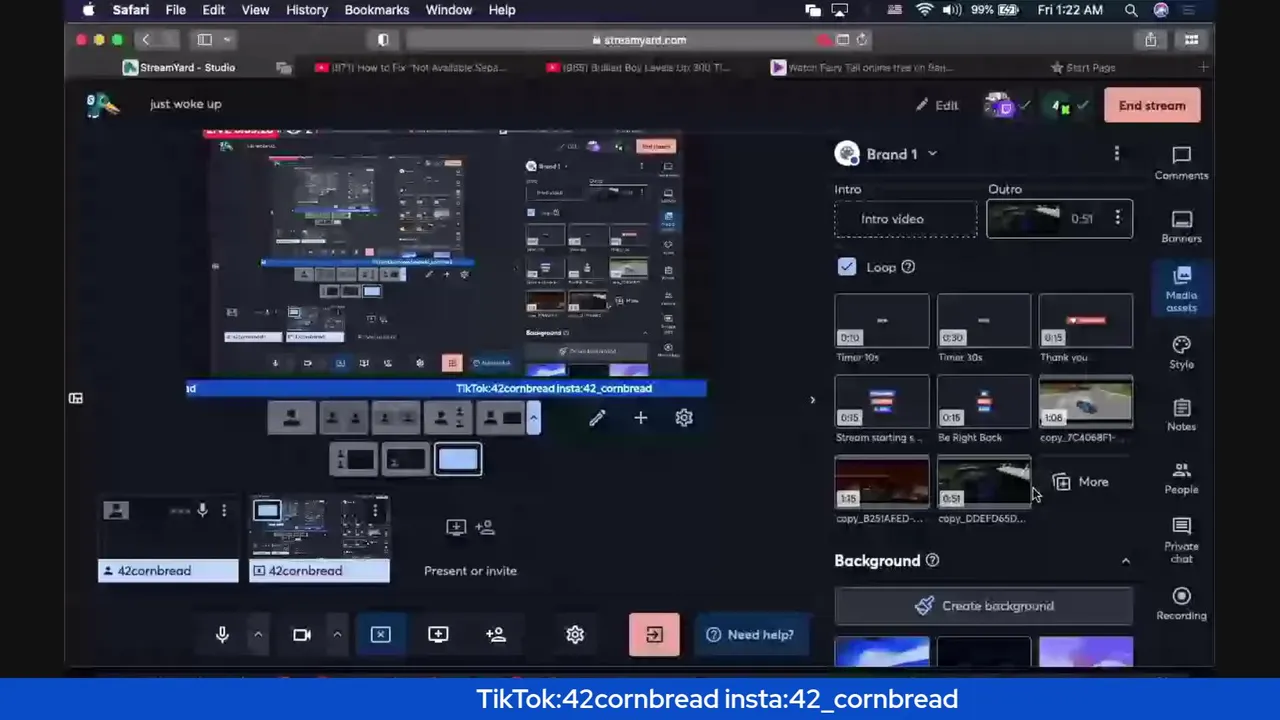The height and width of the screenshot is (720, 1280).
Task: Collapse the layouts row with caret
Action: [533, 418]
